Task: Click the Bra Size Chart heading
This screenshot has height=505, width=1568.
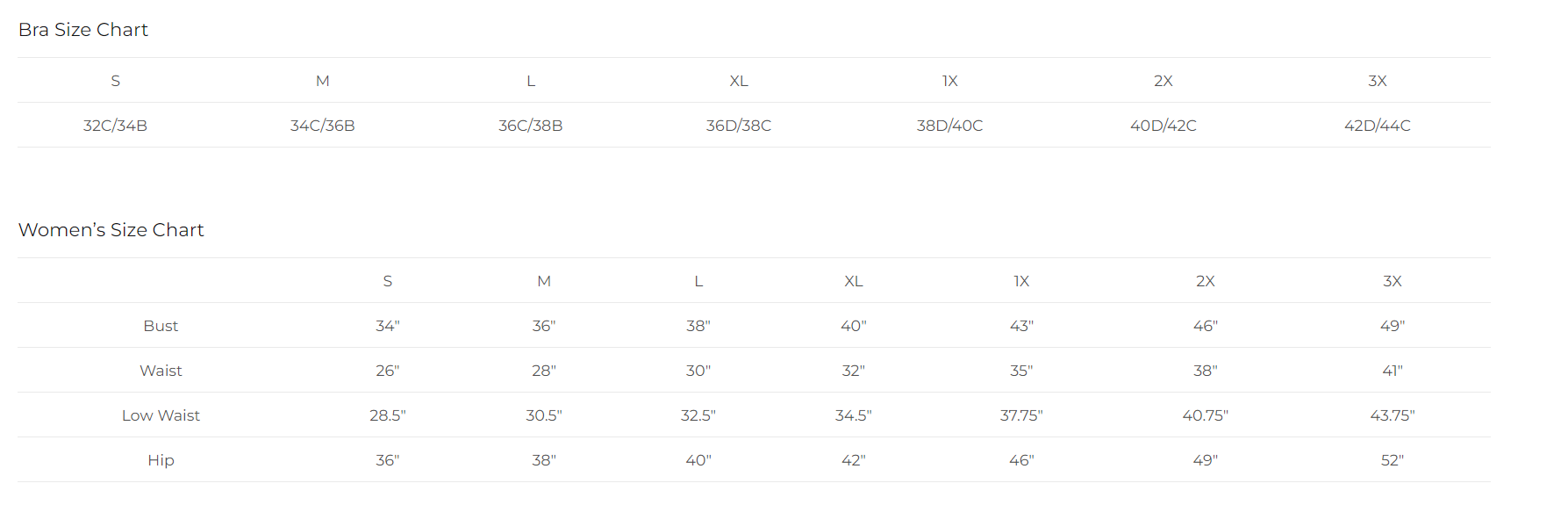Action: pyautogui.click(x=83, y=30)
